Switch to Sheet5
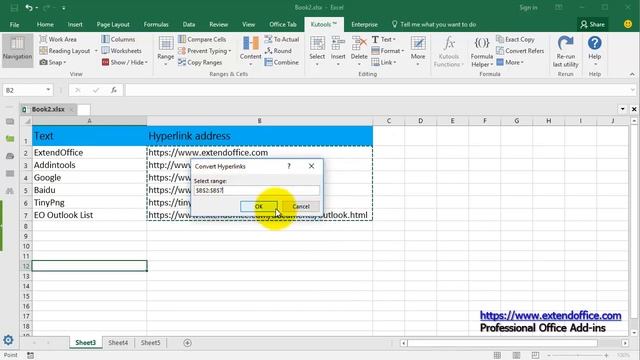Image resolution: width=640 pixels, height=360 pixels. tap(151, 343)
